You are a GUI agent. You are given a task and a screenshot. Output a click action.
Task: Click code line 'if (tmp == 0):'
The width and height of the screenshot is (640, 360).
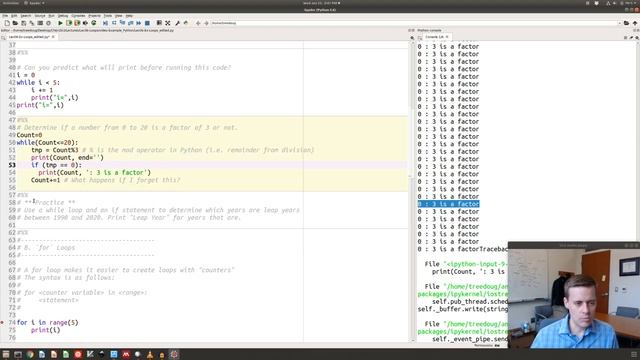click(x=56, y=165)
